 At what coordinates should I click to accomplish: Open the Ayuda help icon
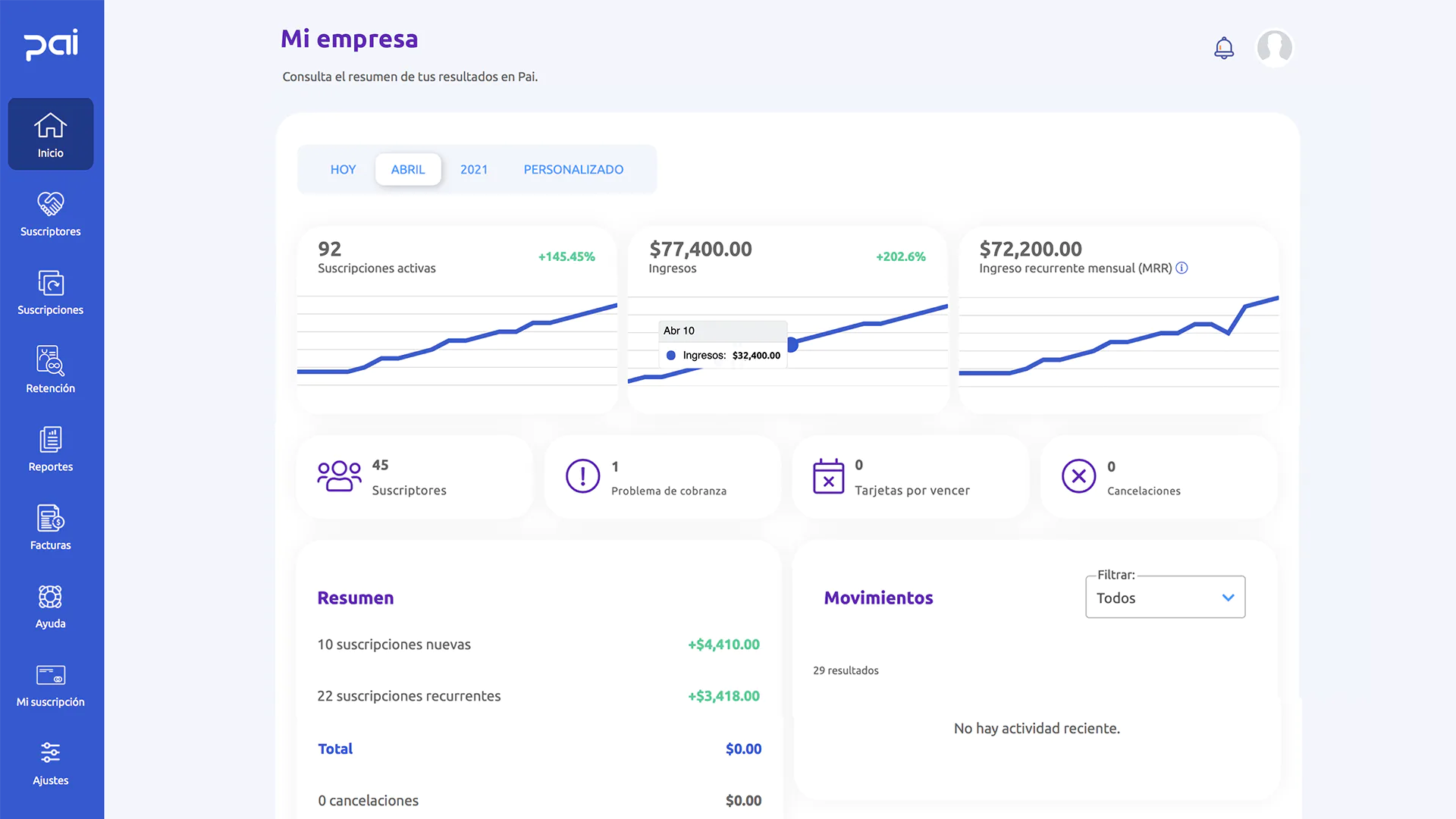click(x=50, y=597)
